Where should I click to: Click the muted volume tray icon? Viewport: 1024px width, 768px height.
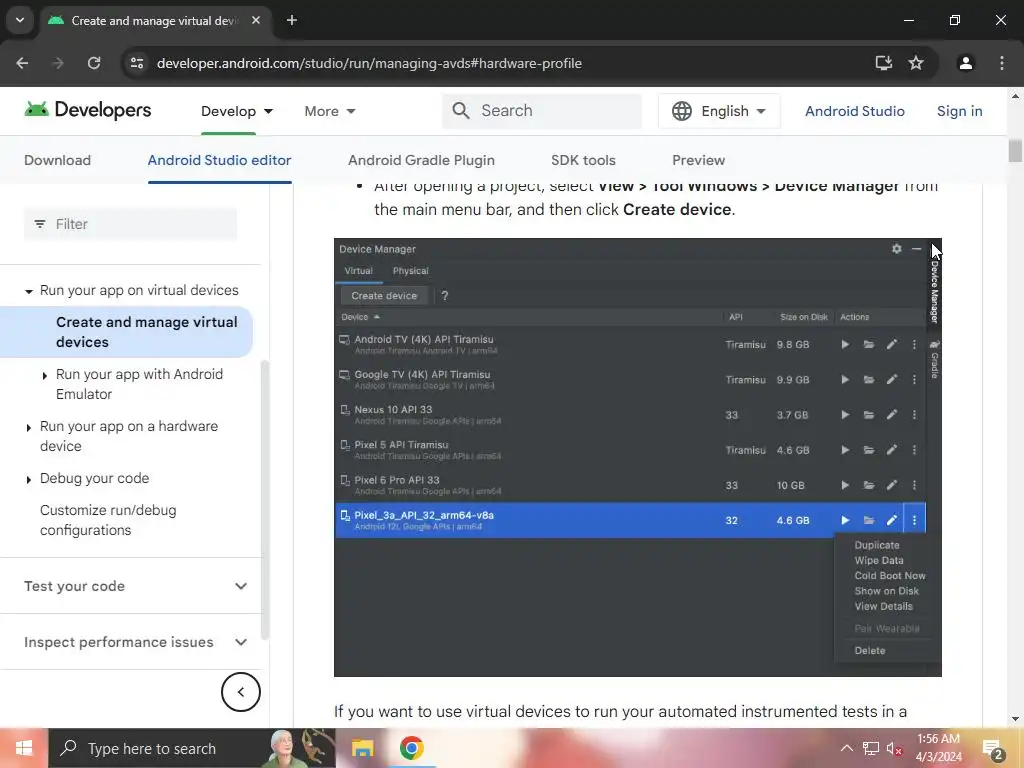[893, 748]
